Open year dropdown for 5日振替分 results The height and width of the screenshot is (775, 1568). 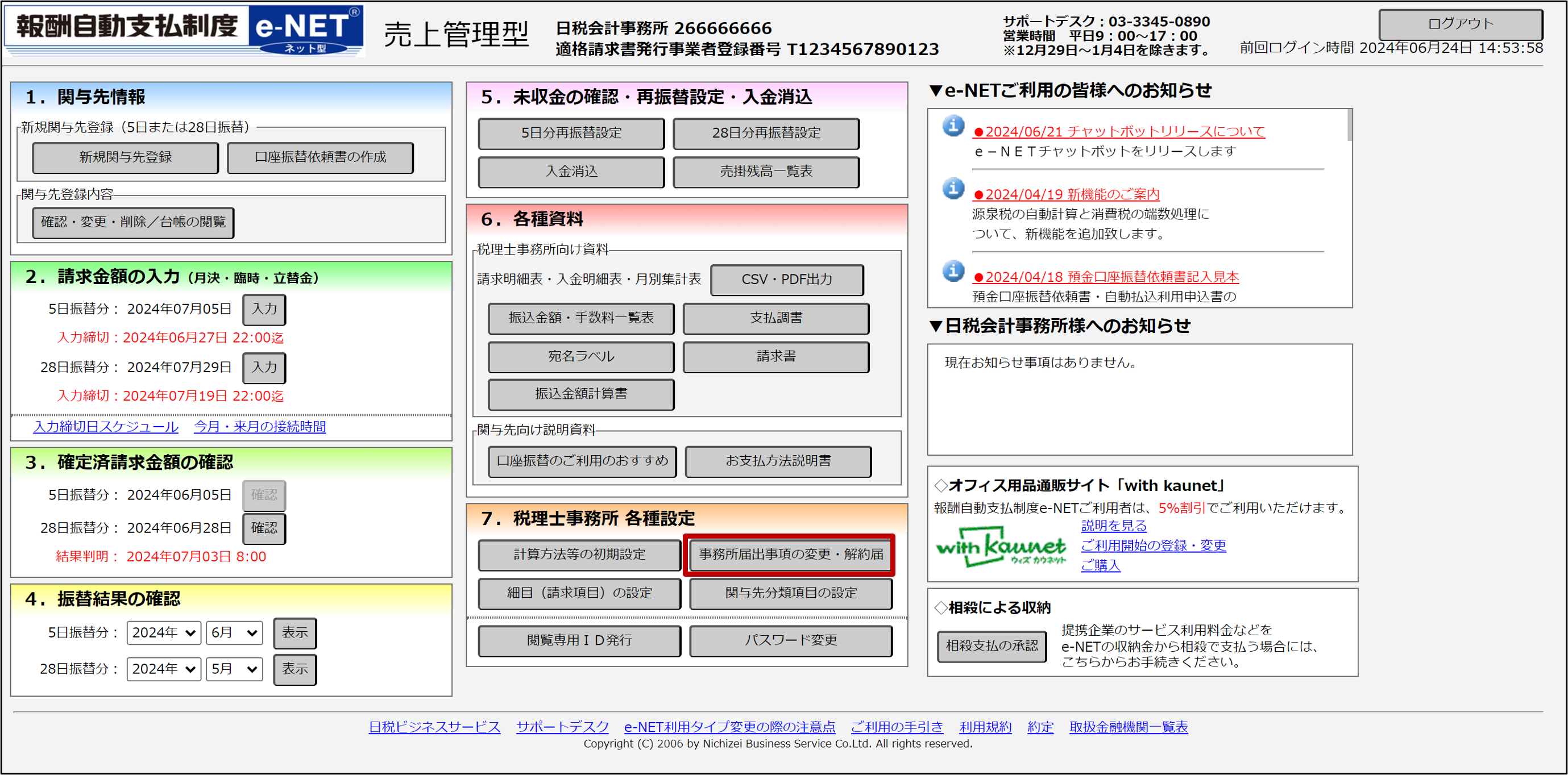click(164, 632)
